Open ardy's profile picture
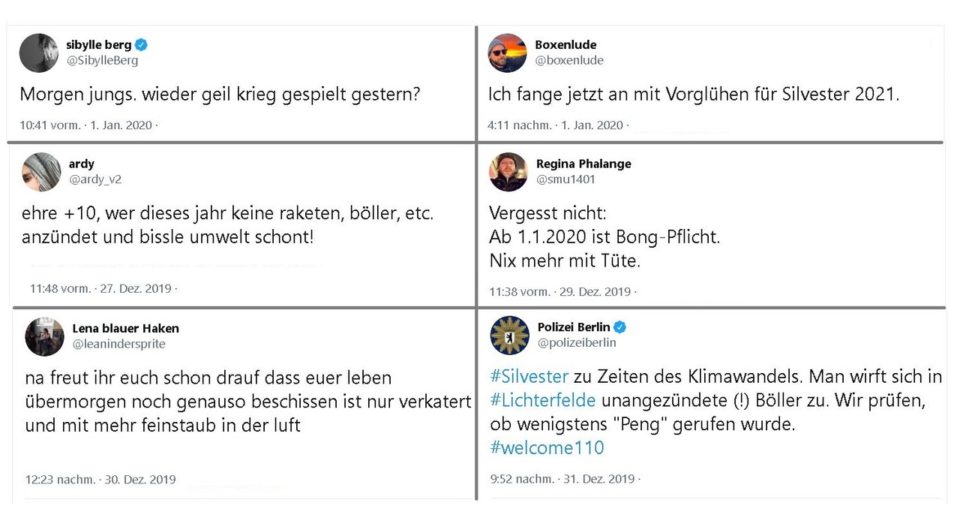 42,172
